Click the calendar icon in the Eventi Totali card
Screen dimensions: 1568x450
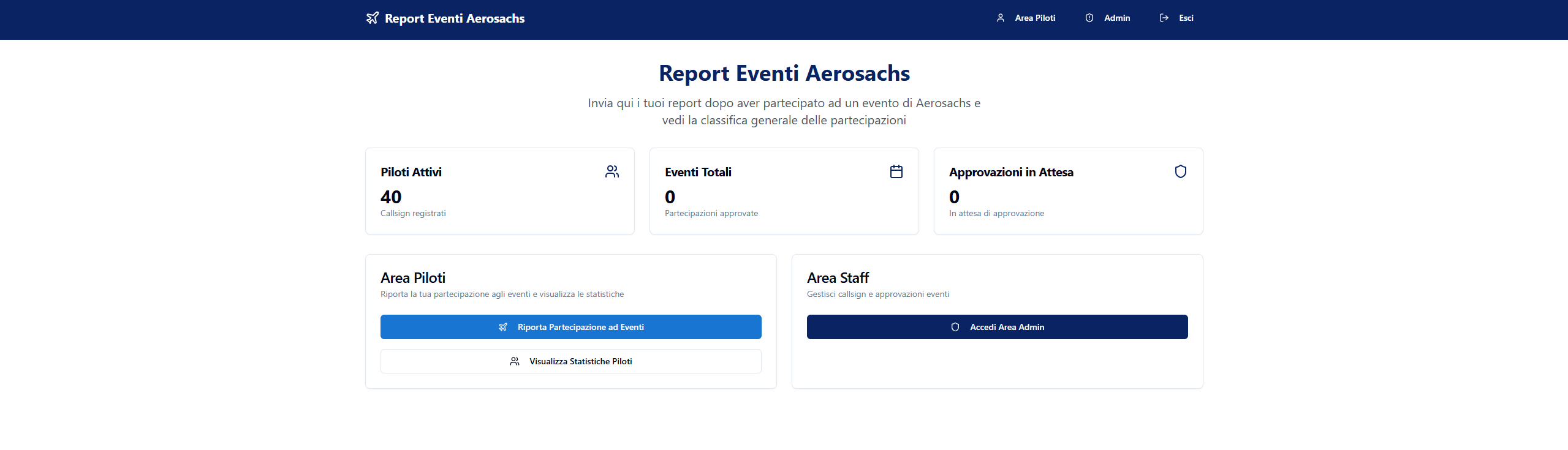coord(896,172)
